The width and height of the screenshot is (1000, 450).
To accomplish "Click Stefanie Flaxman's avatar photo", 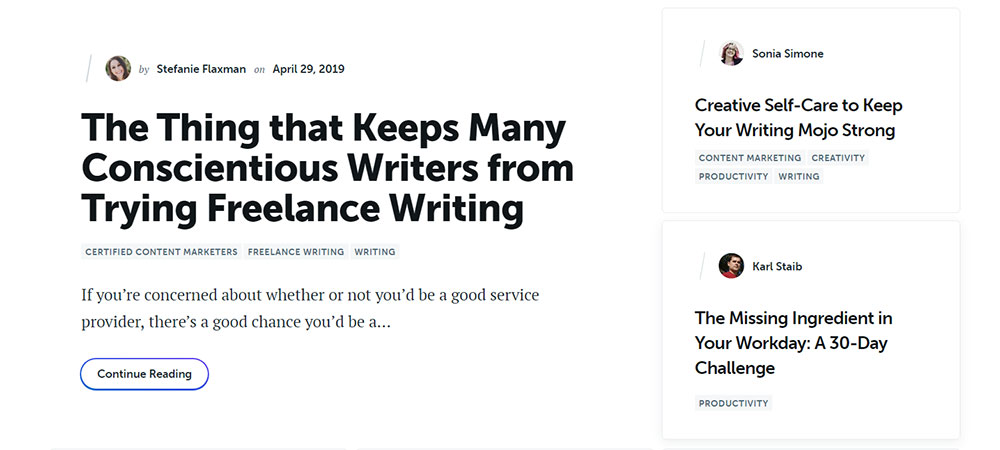I will [x=118, y=68].
